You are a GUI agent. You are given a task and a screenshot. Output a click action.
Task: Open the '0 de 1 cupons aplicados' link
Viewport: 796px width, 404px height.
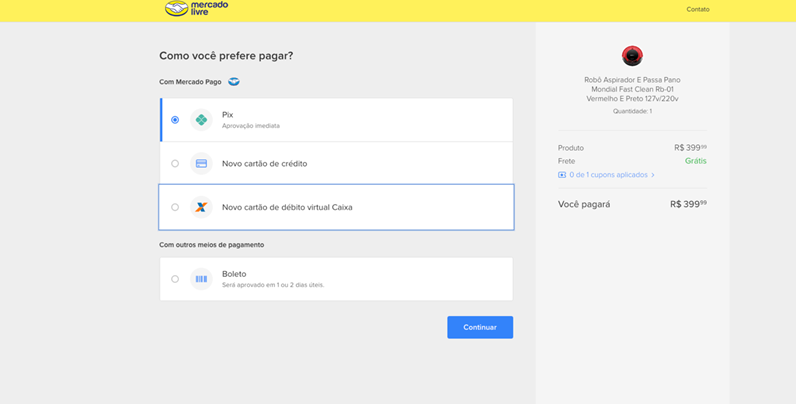(608, 175)
